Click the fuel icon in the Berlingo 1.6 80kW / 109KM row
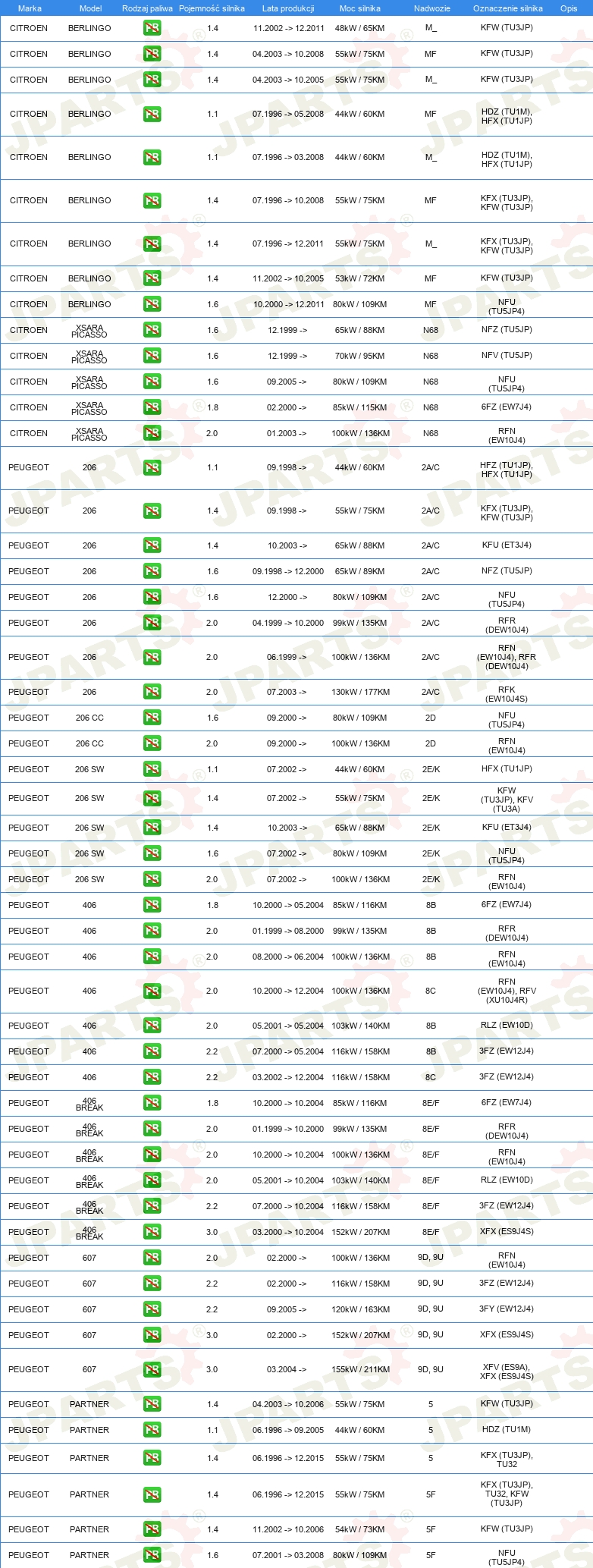This screenshot has height=1568, width=593. click(152, 304)
